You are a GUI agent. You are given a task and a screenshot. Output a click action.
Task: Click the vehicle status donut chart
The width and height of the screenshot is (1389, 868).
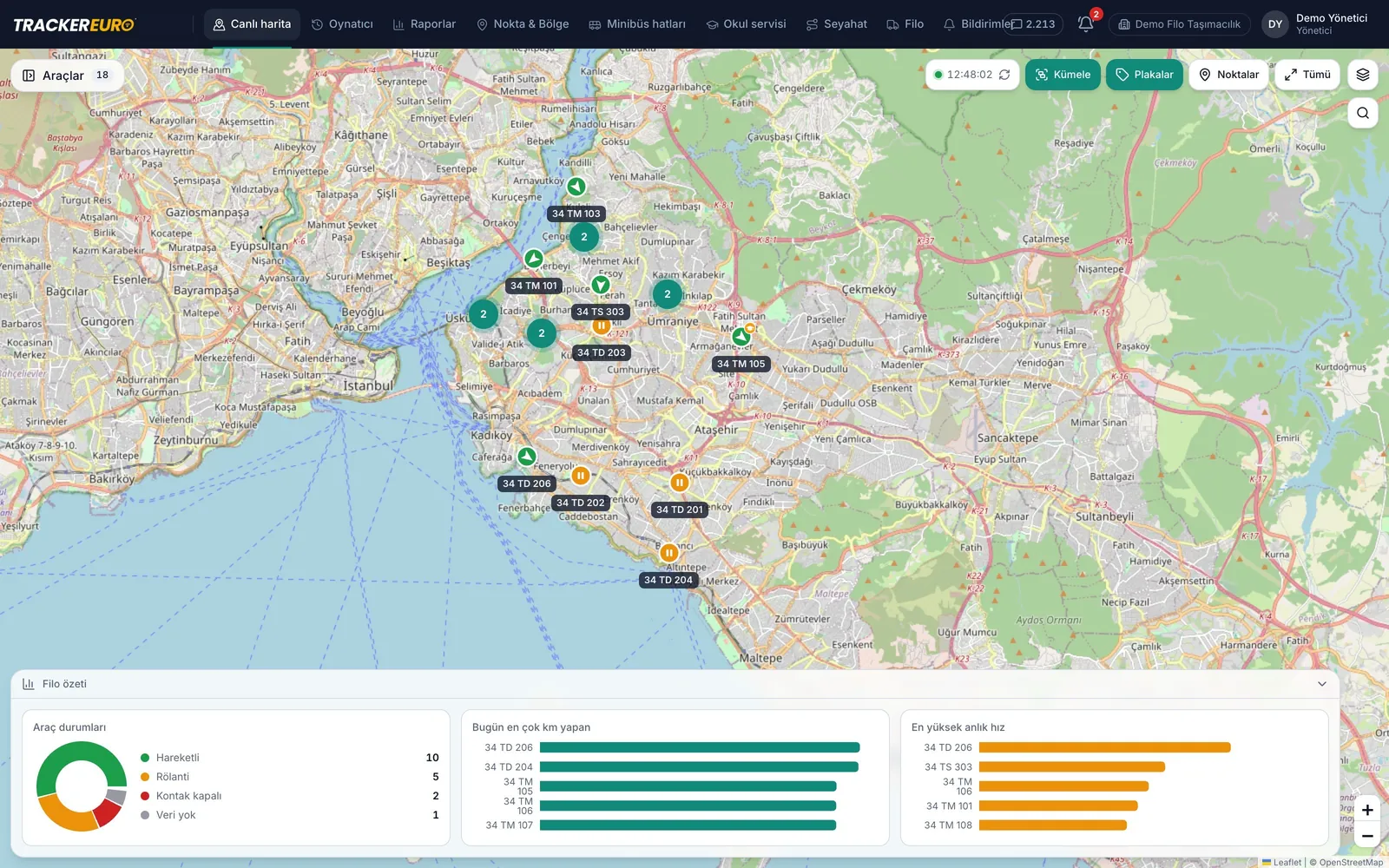click(82, 786)
